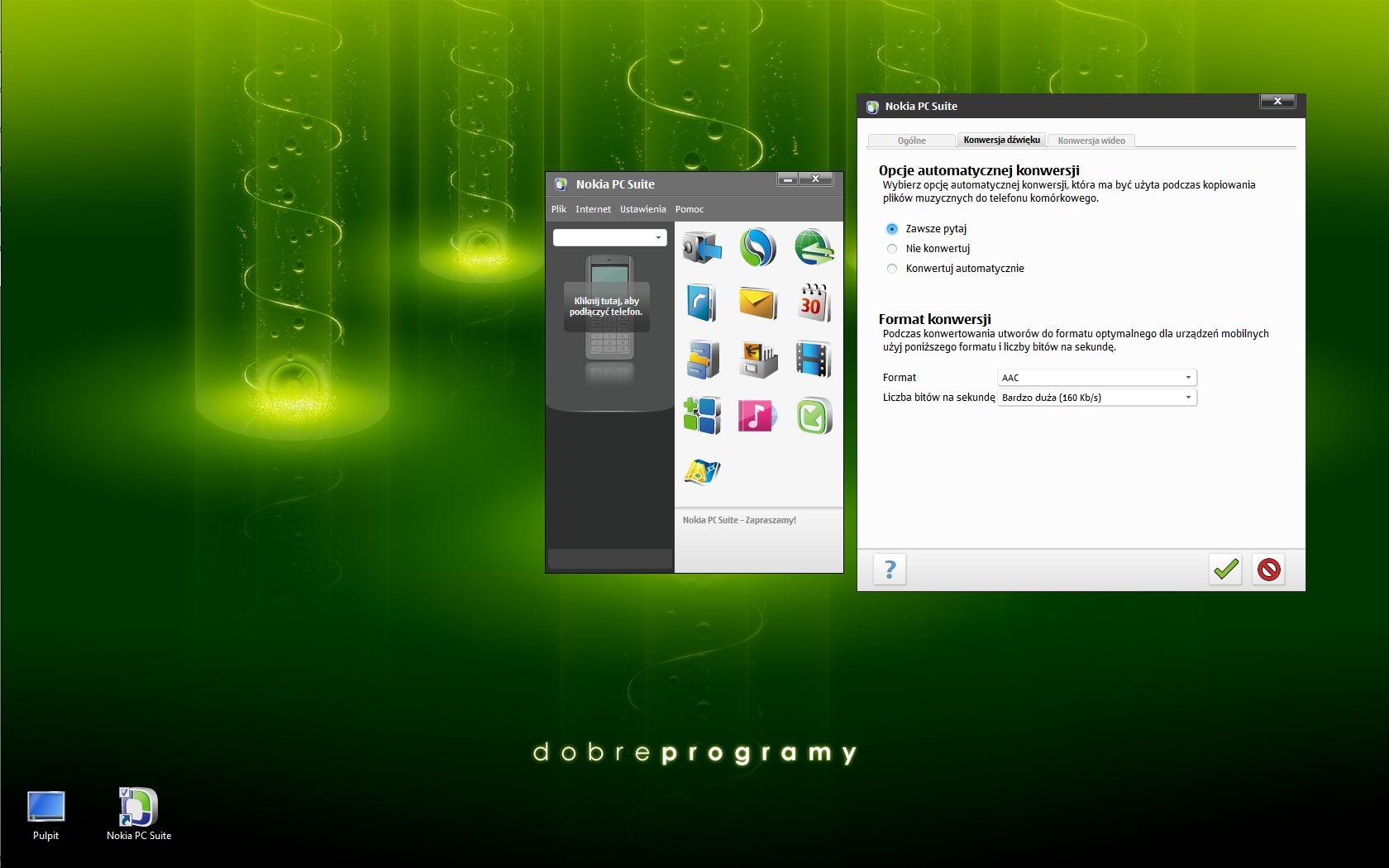Open the Calendar icon showing 30
Viewport: 1389px width, 868px height.
coord(814,303)
